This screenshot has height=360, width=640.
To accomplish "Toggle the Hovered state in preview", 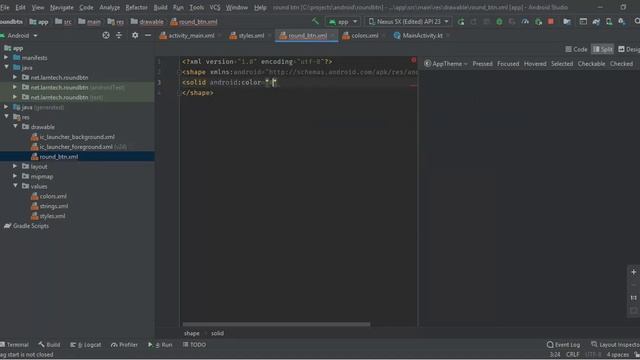I will point(535,64).
